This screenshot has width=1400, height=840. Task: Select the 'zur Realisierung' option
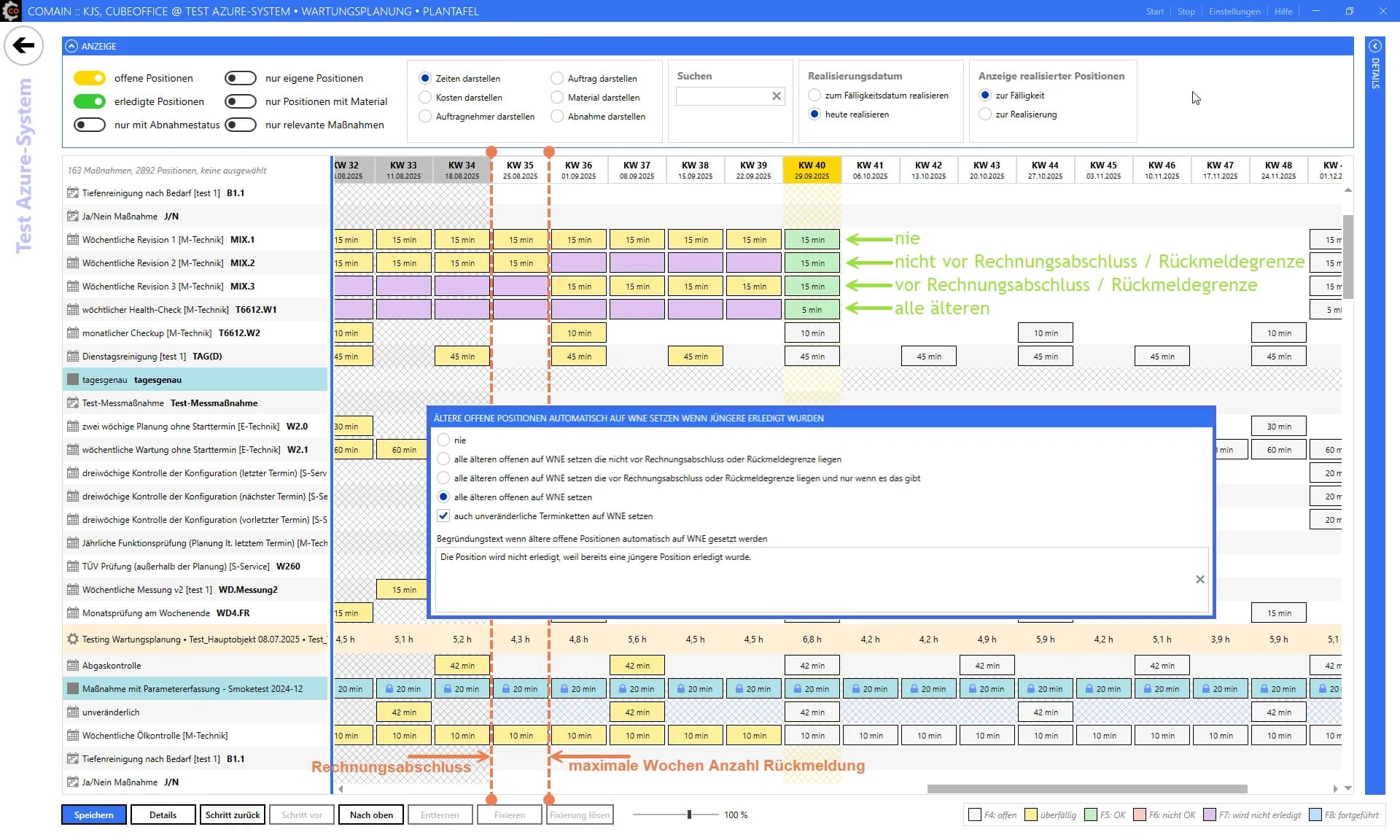coord(986,114)
